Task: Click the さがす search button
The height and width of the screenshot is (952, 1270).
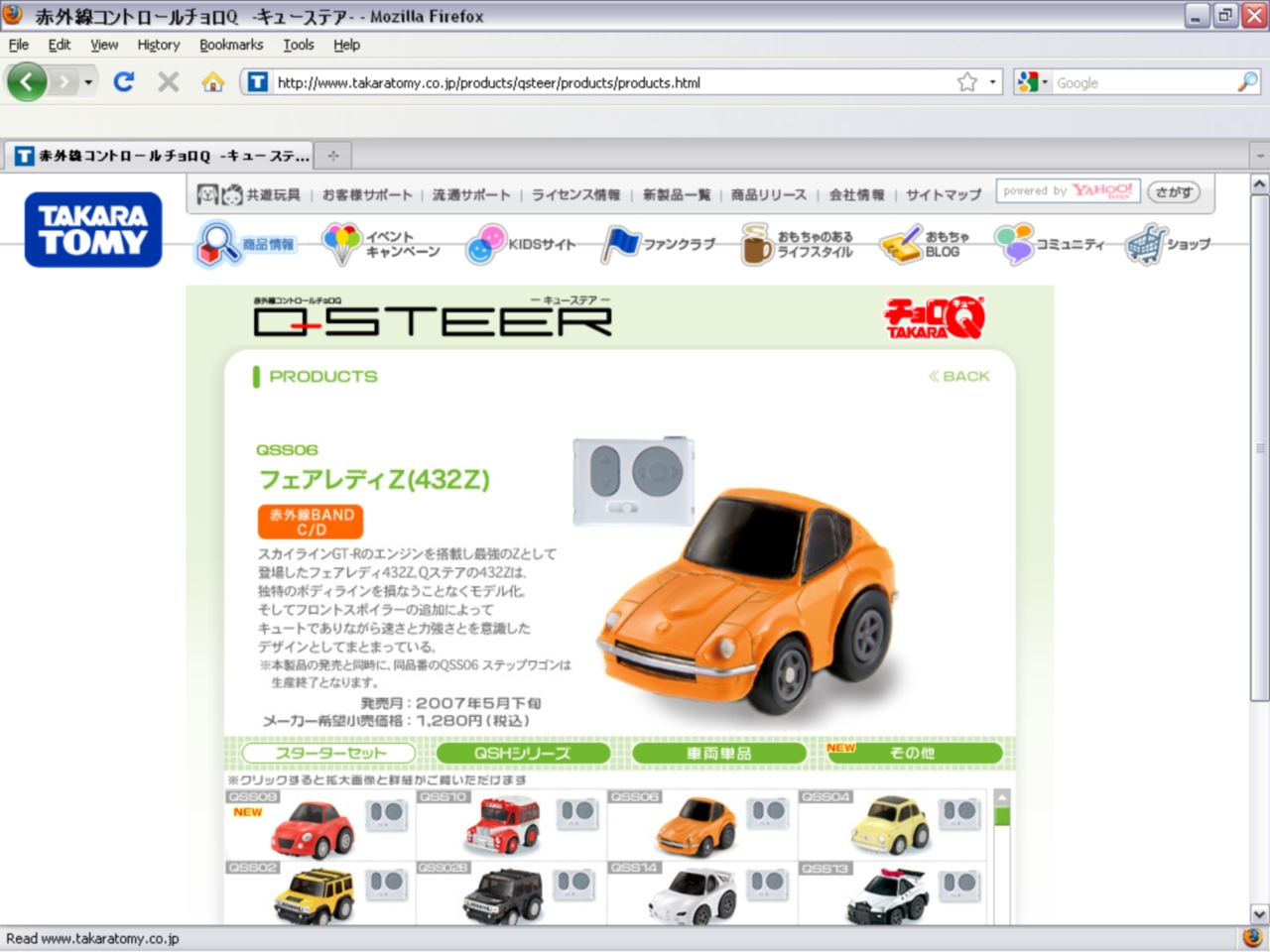Action: pyautogui.click(x=1174, y=191)
